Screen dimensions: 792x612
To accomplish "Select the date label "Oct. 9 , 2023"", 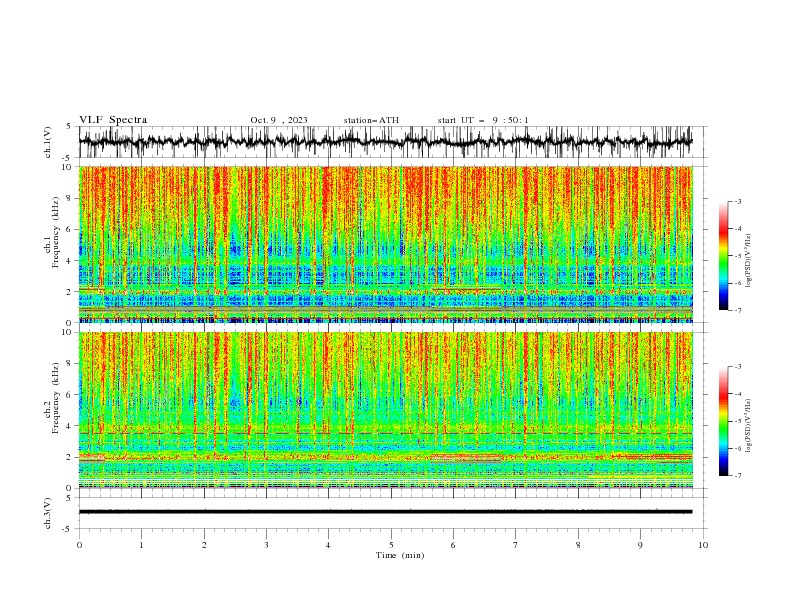I will [279, 120].
